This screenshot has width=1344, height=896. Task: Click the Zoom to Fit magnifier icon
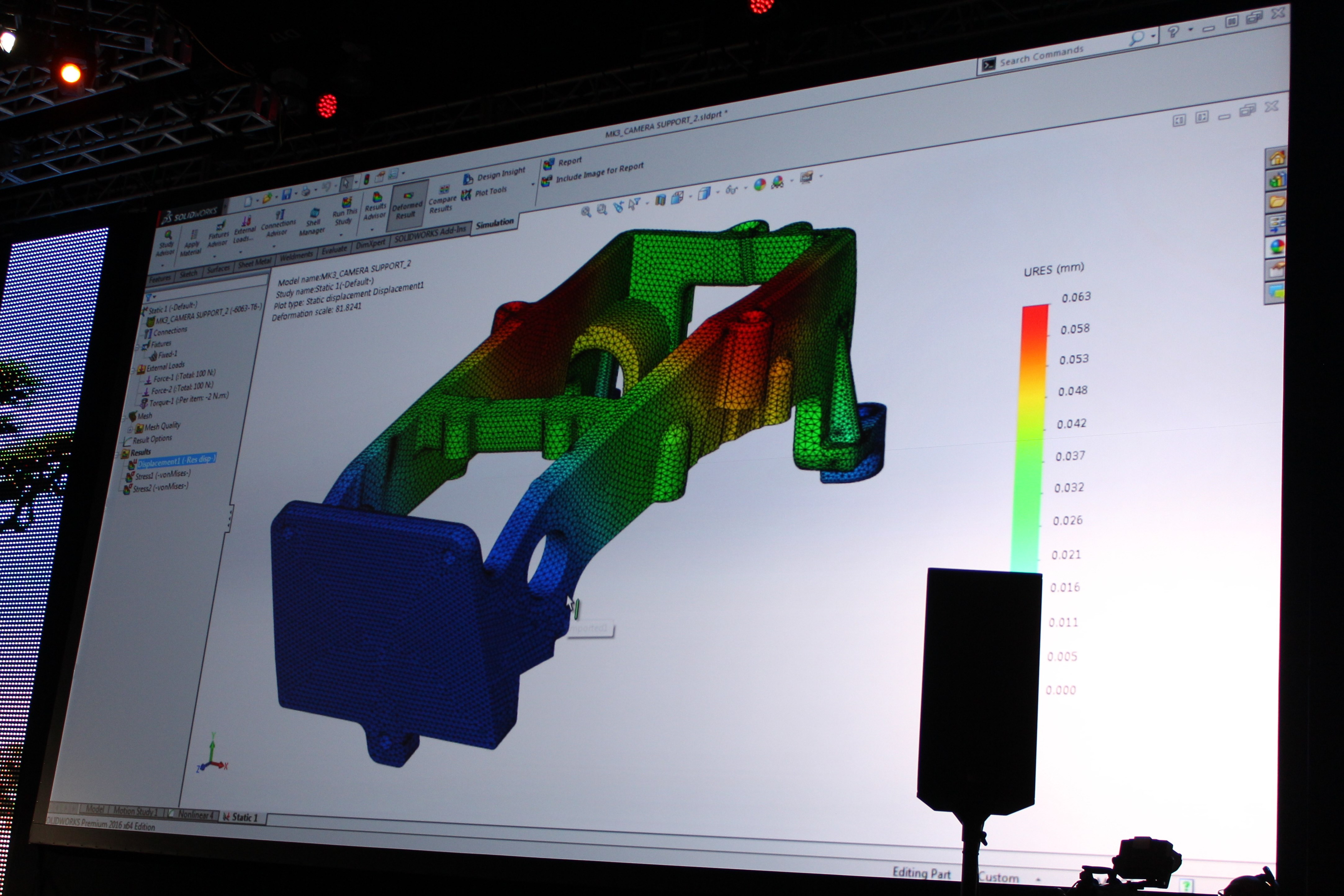tap(586, 212)
